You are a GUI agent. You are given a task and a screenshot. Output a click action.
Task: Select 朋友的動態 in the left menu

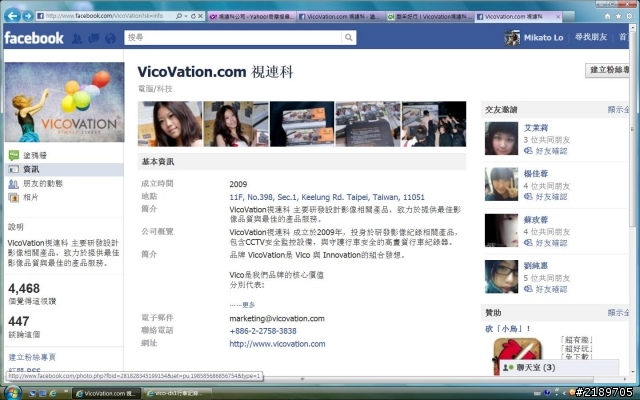point(42,184)
